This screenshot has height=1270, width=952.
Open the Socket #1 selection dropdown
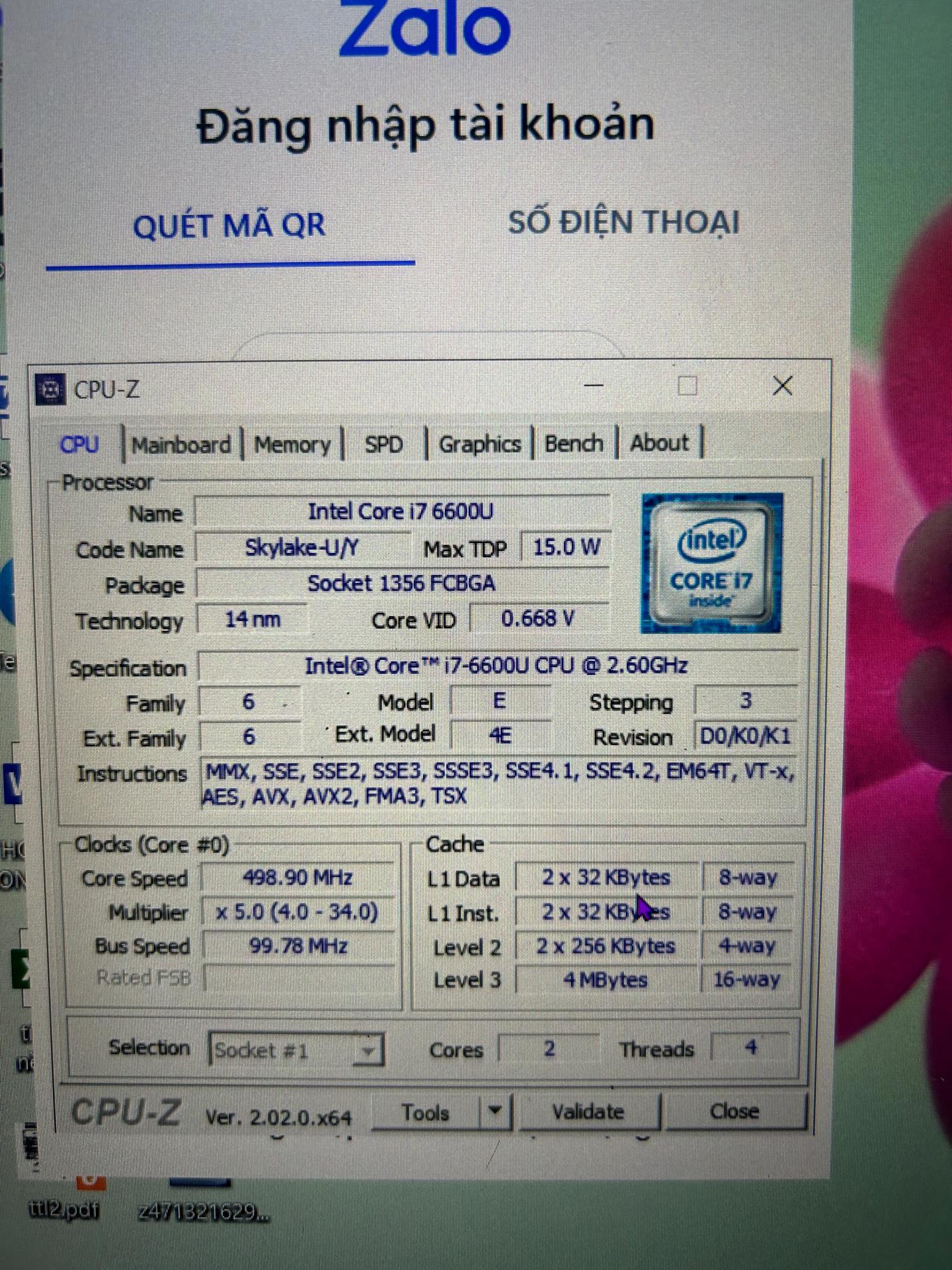(296, 1049)
